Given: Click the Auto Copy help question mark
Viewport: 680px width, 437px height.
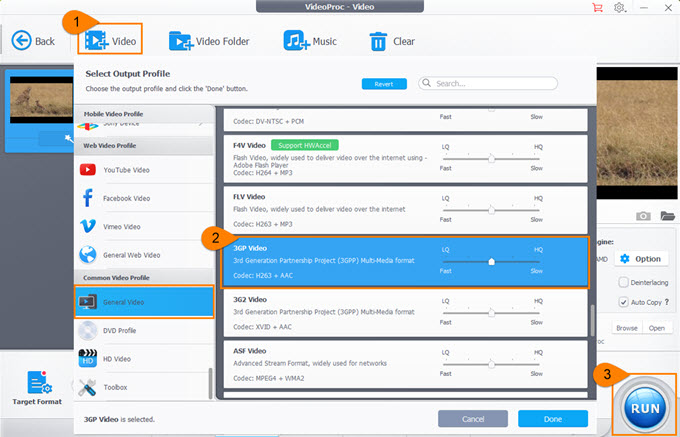Looking at the screenshot, I should (x=667, y=302).
